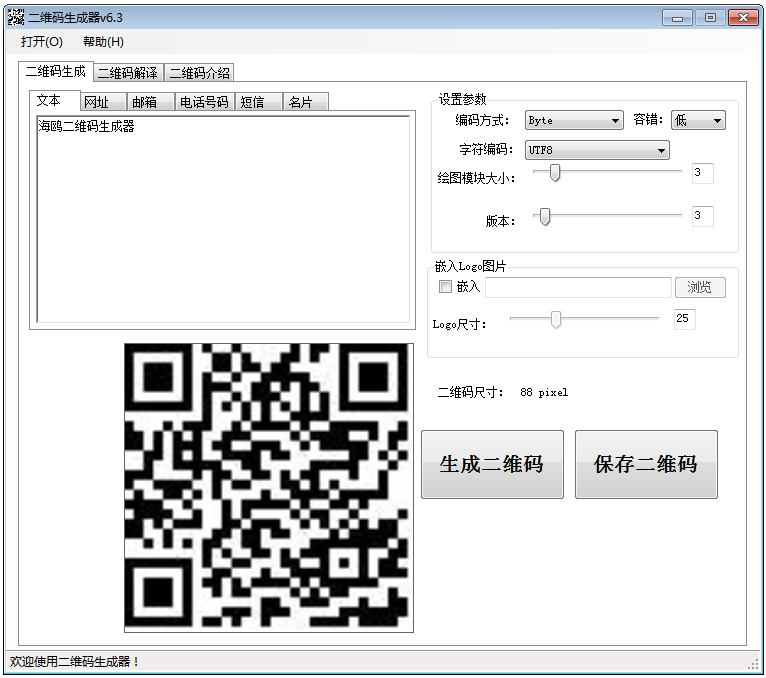Select the 名片 content tab
Viewport: 766px width, 678px height.
(x=305, y=102)
